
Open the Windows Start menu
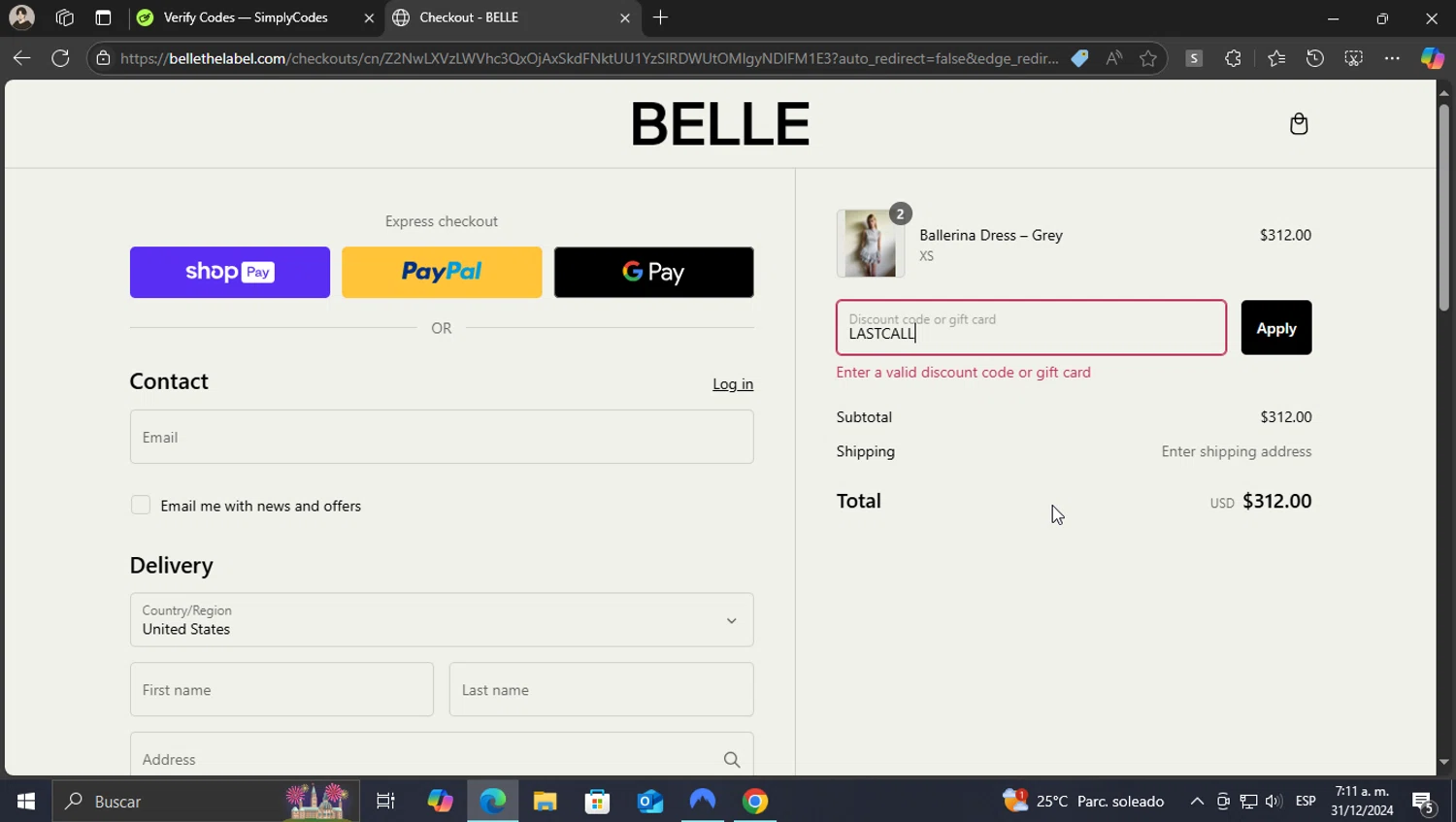pos(26,801)
